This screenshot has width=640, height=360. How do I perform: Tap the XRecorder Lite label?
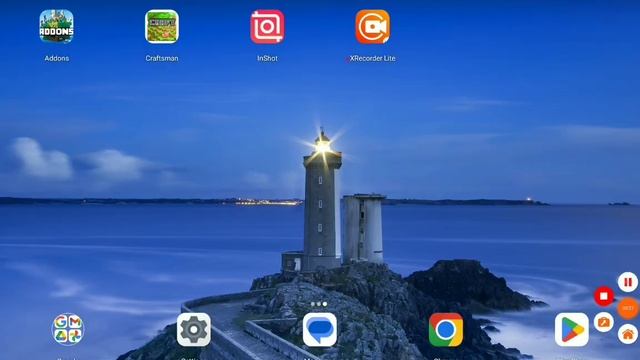[x=372, y=58]
